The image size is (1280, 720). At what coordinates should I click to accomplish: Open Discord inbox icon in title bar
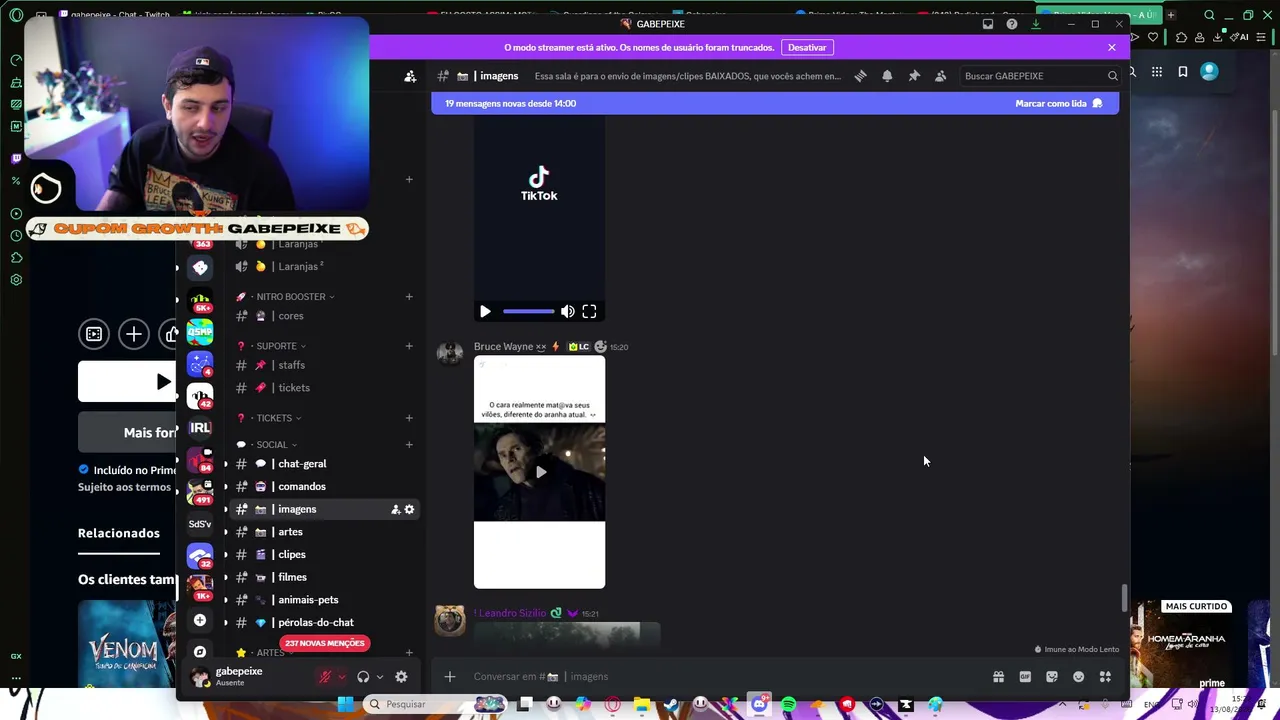coord(988,24)
